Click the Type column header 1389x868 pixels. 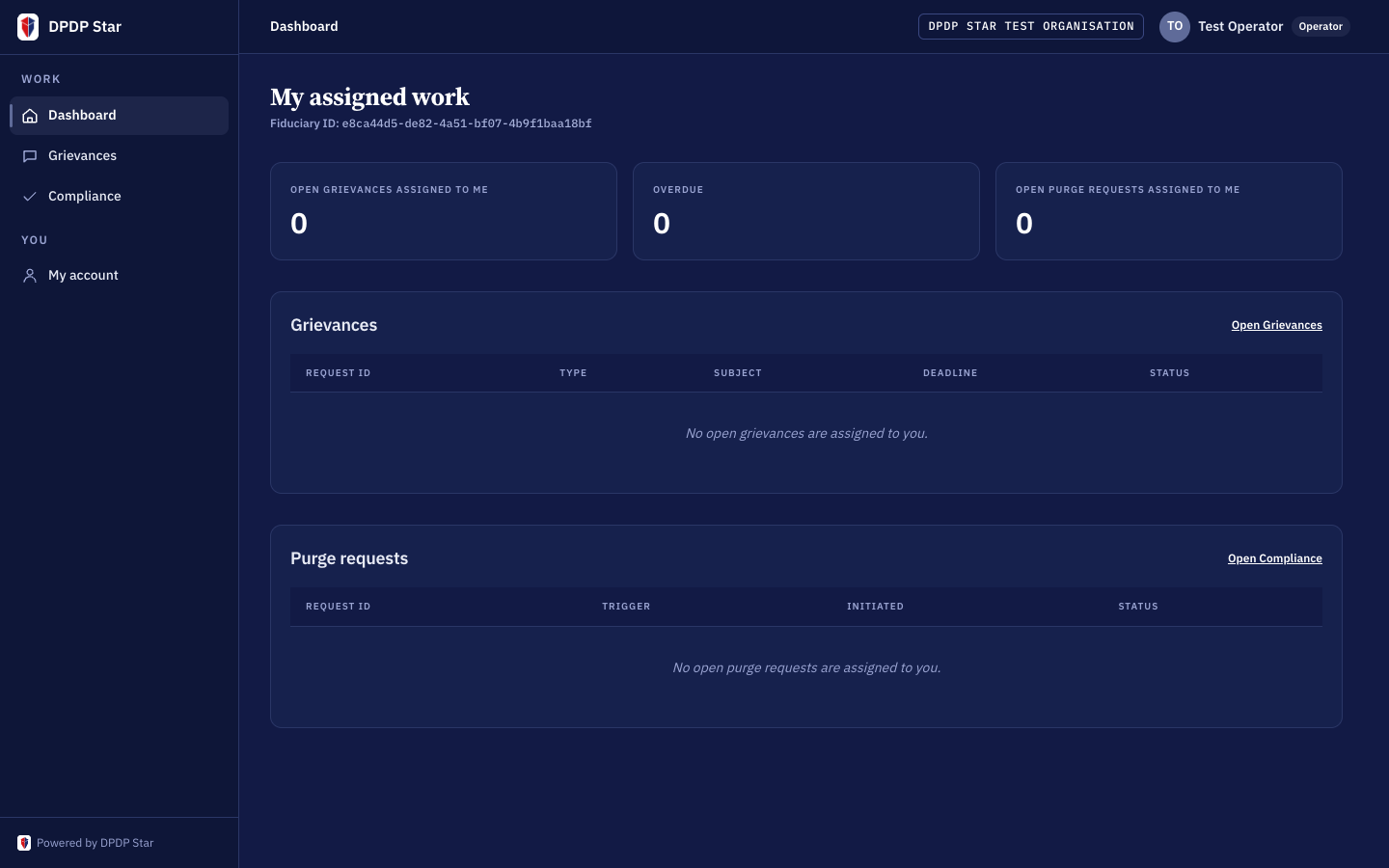[573, 373]
